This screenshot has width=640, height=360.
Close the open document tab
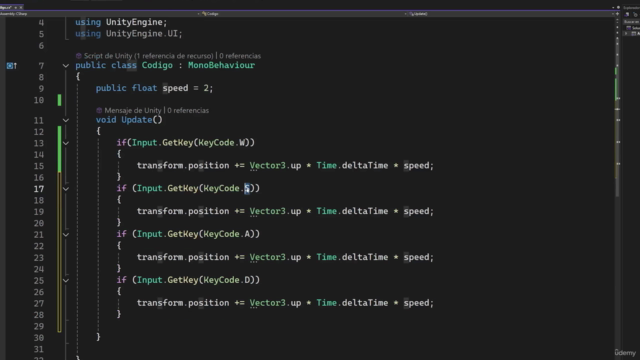tap(21, 7)
